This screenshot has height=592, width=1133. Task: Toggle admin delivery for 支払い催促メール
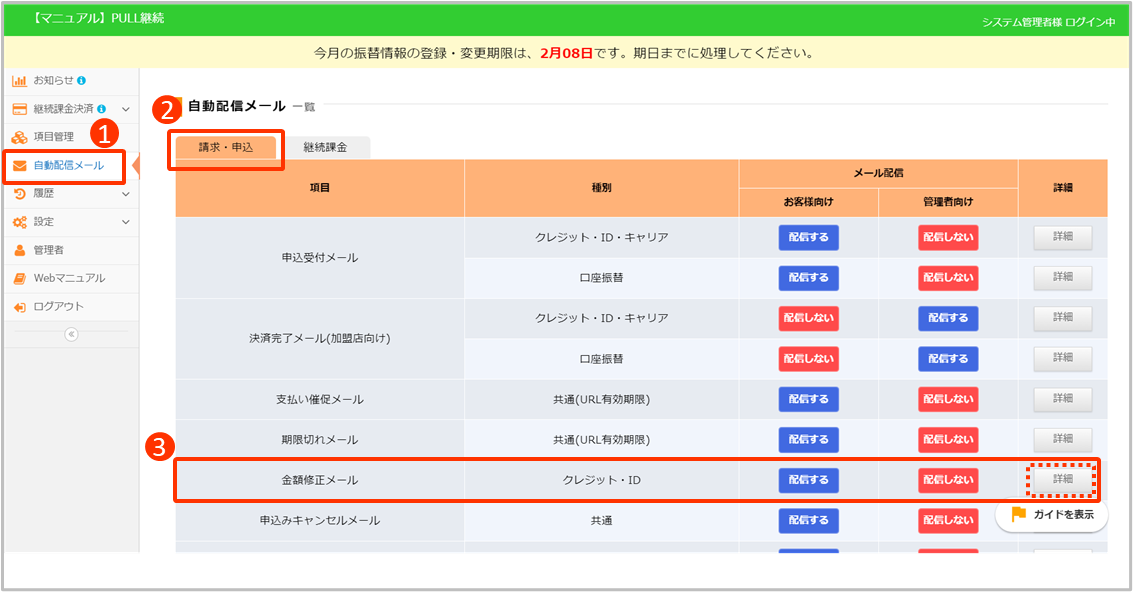948,399
